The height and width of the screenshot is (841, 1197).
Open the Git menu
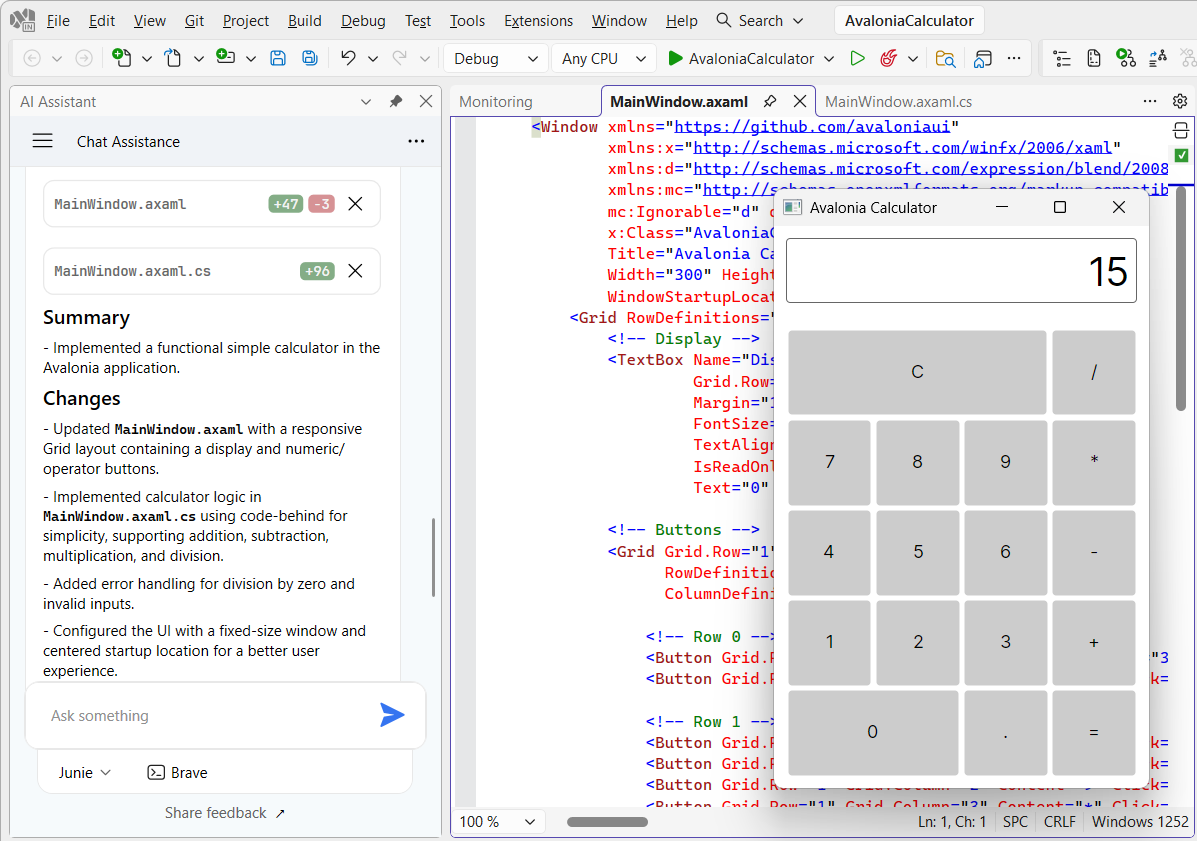pyautogui.click(x=194, y=21)
